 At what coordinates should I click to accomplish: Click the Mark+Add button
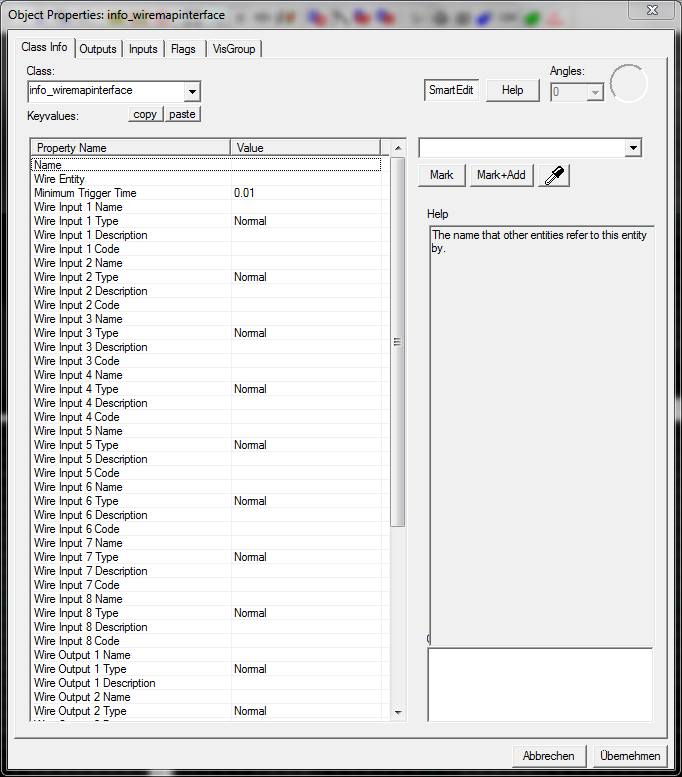click(x=501, y=175)
